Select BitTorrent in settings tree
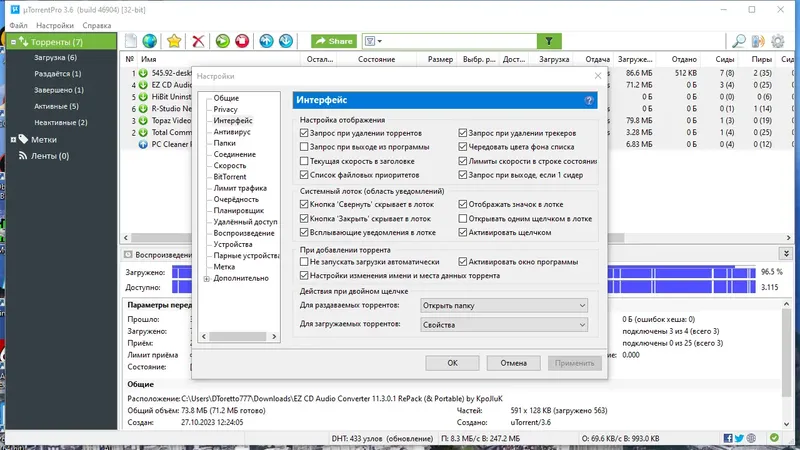The image size is (800, 450). (230, 177)
